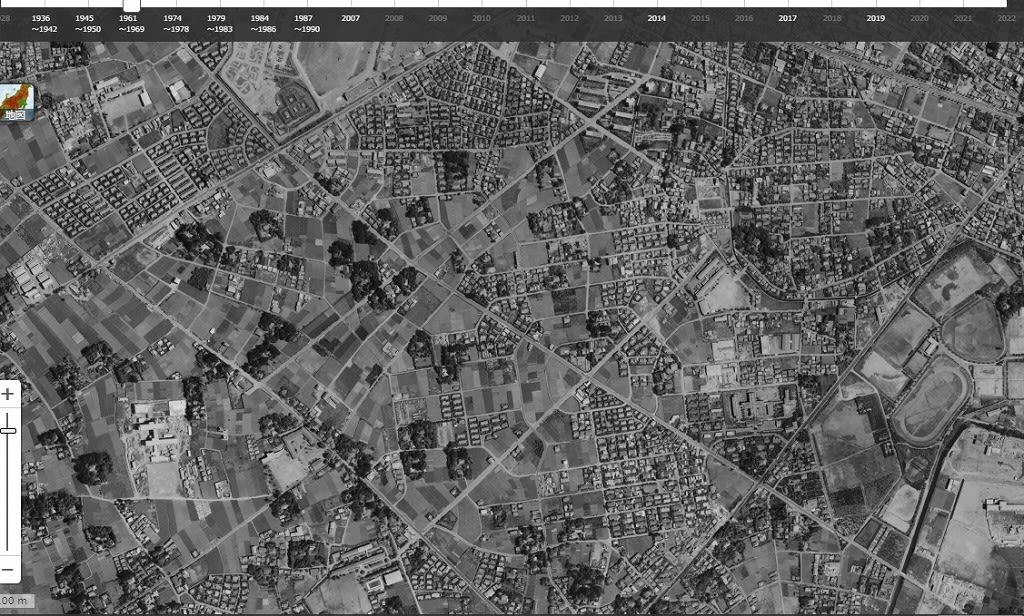Viewport: 1024px width, 616px height.
Task: Select the 1961~1969 period on timeline
Action: [x=131, y=24]
